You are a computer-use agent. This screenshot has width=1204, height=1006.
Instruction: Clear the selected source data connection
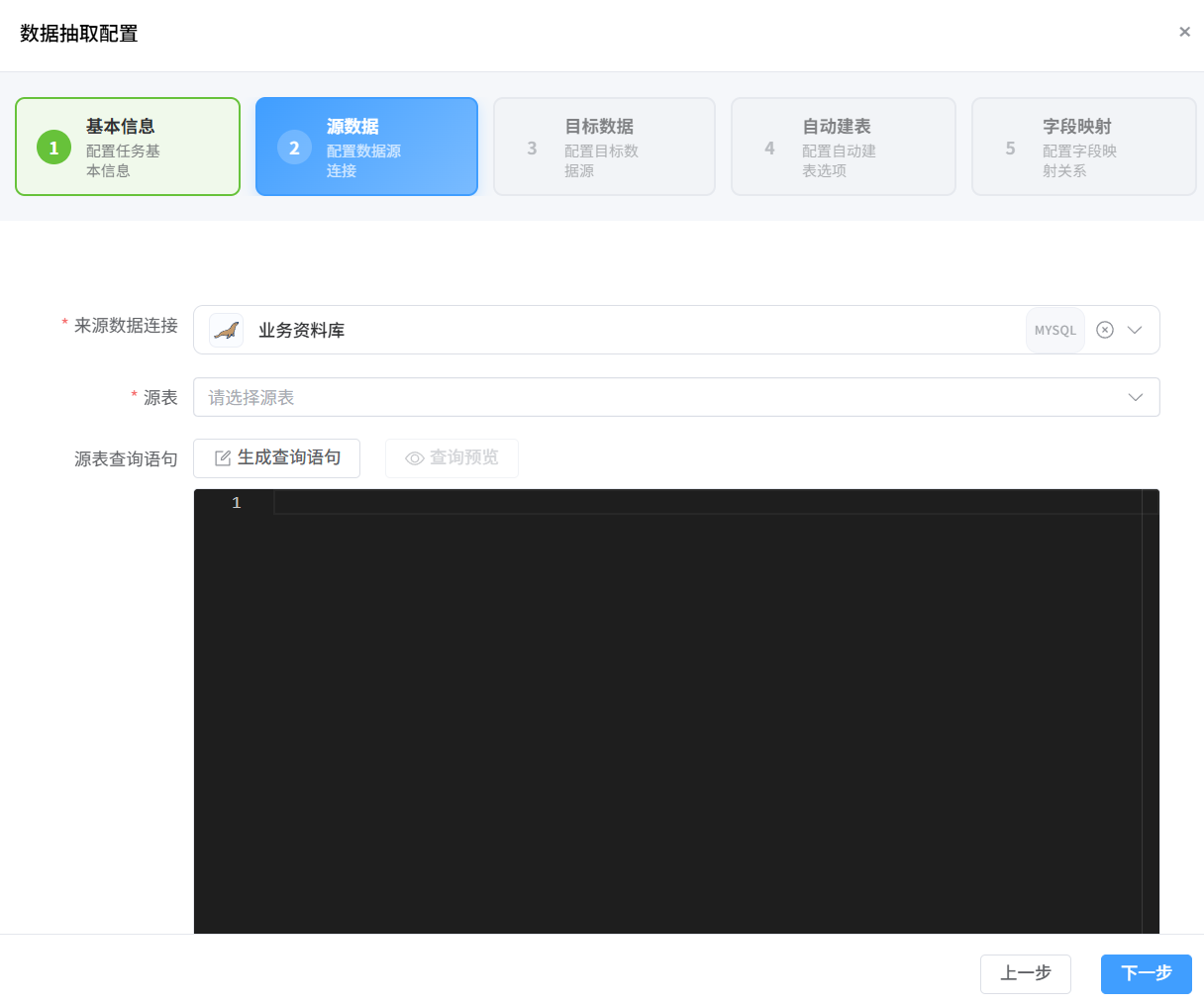pos(1105,331)
